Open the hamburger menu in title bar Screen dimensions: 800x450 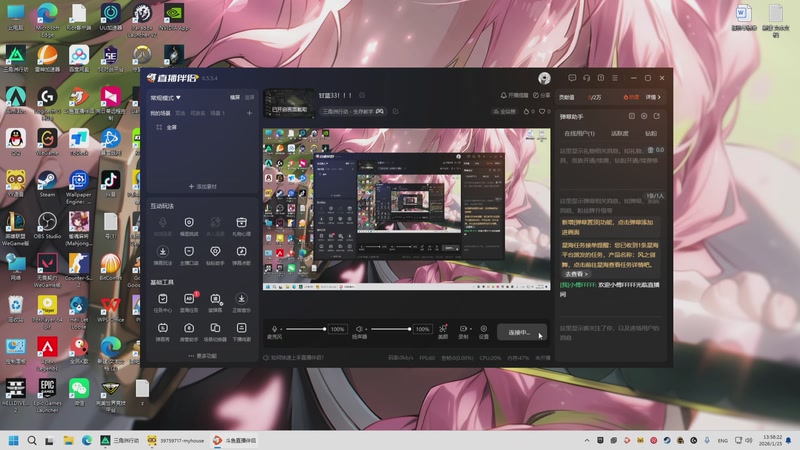tap(615, 78)
